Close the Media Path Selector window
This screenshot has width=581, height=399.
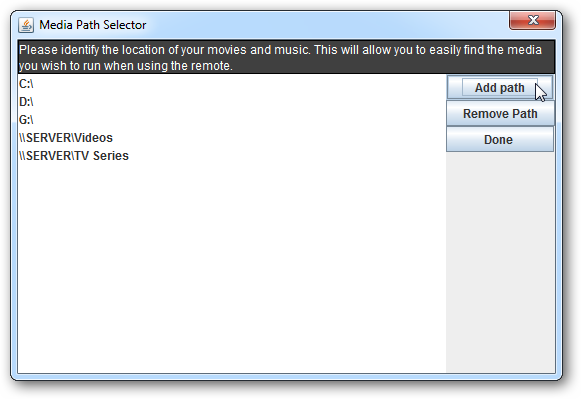click(x=532, y=20)
